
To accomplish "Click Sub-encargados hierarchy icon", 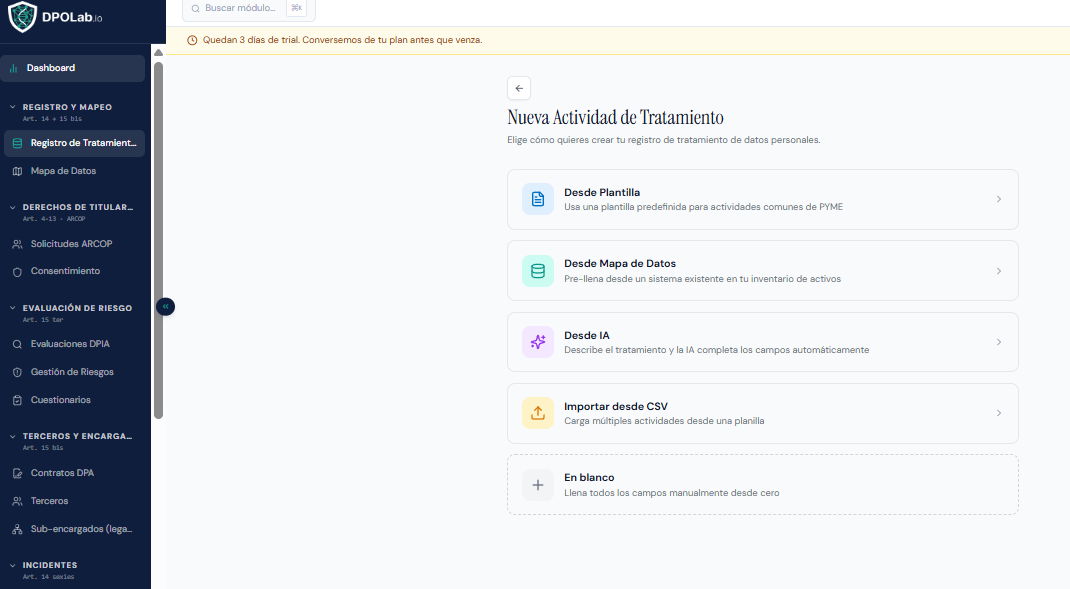I will tap(17, 529).
